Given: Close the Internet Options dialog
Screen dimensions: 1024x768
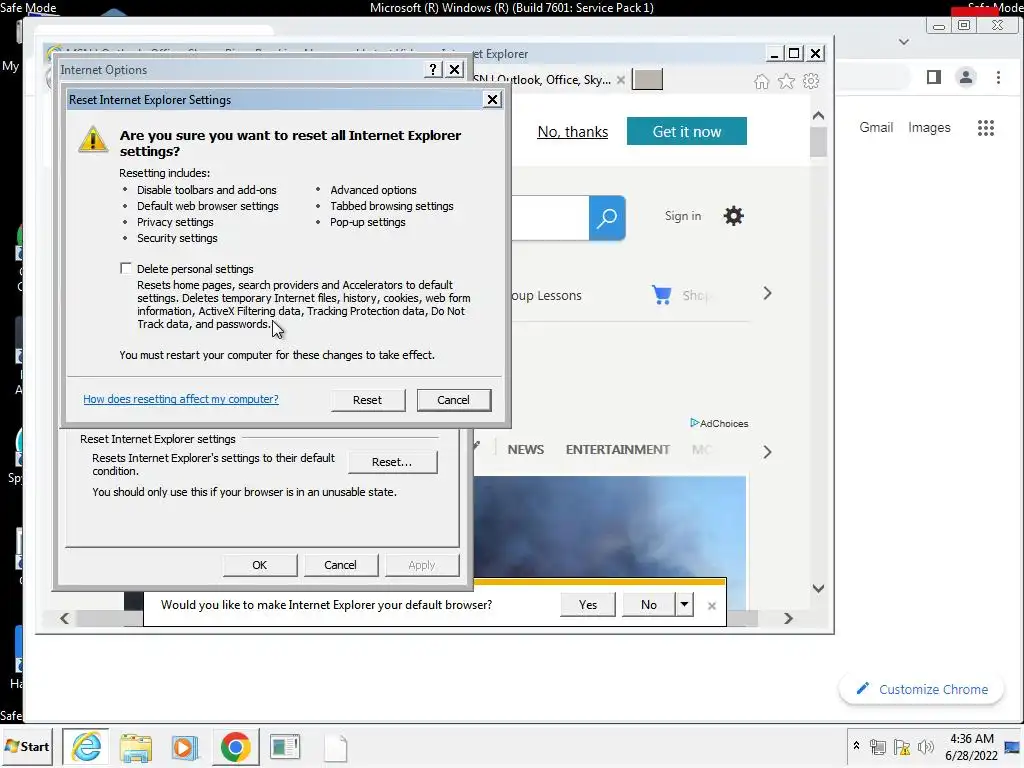Looking at the screenshot, I should click(455, 69).
